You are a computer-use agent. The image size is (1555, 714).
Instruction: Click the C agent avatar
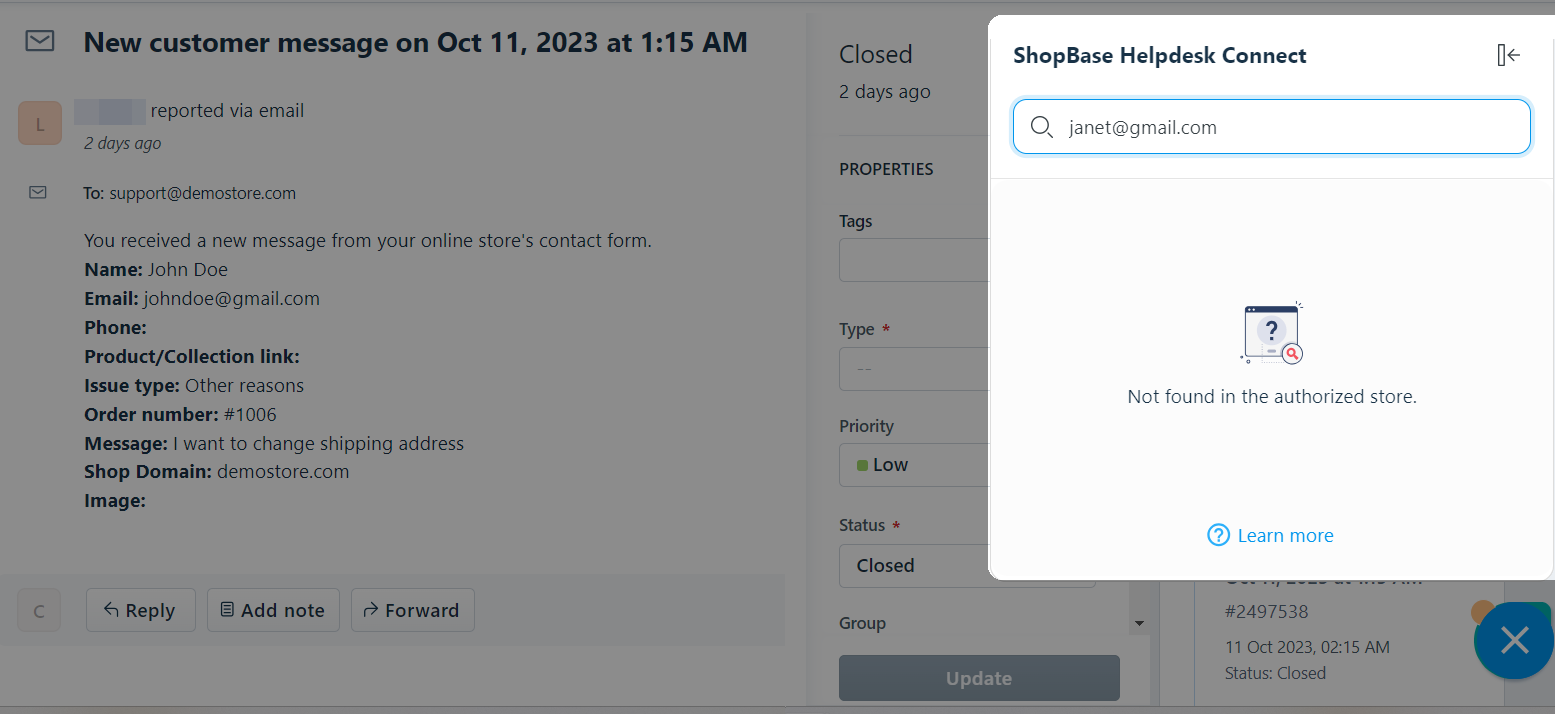pyautogui.click(x=39, y=610)
